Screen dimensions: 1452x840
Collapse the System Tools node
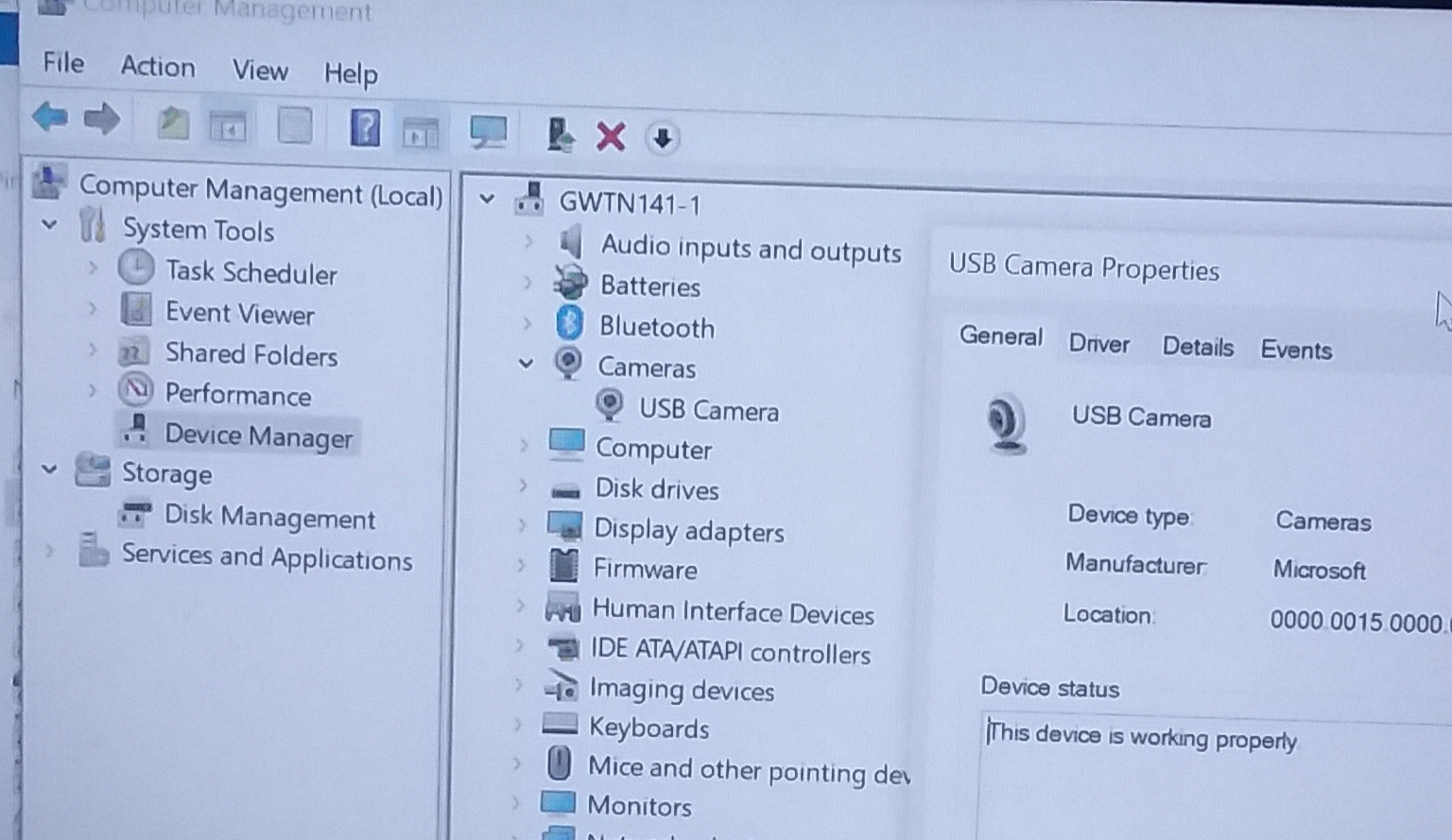point(49,225)
